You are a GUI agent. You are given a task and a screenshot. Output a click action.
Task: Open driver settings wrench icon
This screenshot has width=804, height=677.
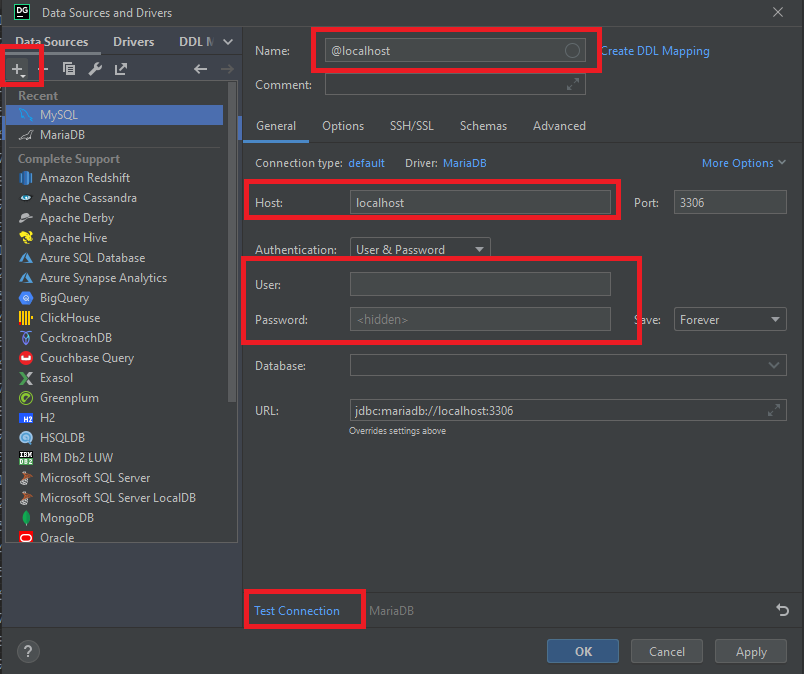tap(95, 69)
